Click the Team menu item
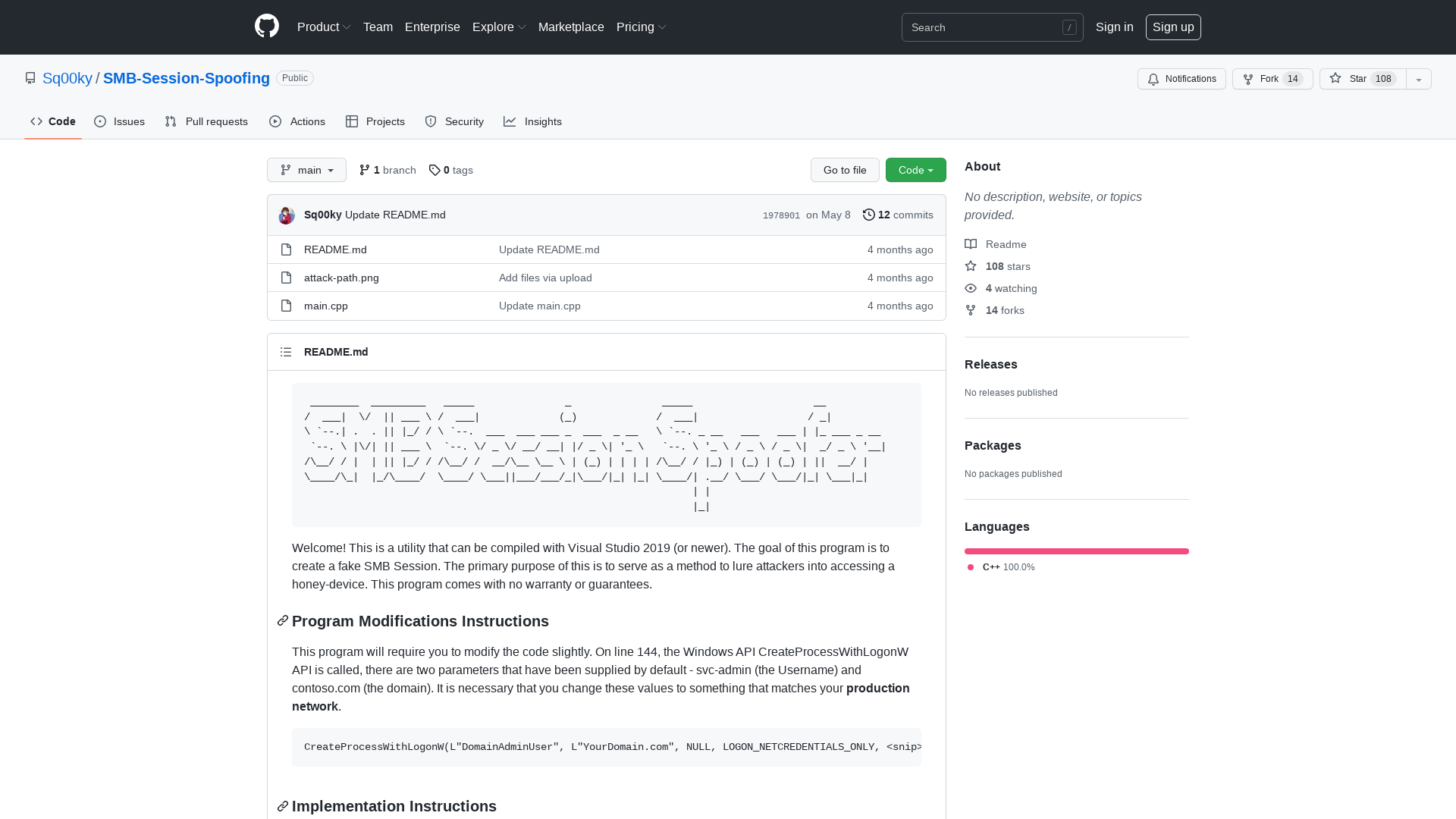 (x=378, y=27)
